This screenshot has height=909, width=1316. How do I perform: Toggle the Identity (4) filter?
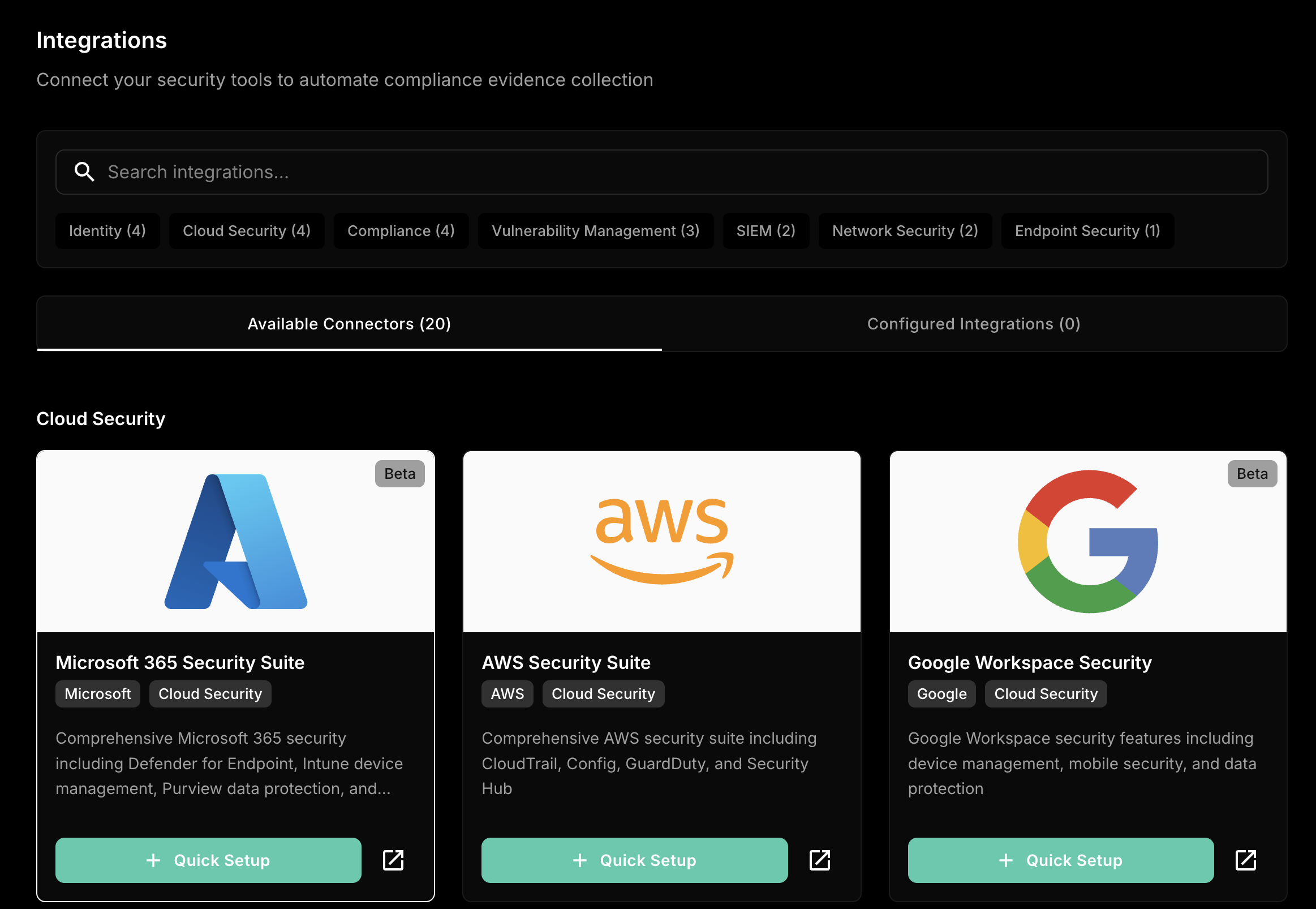[107, 231]
